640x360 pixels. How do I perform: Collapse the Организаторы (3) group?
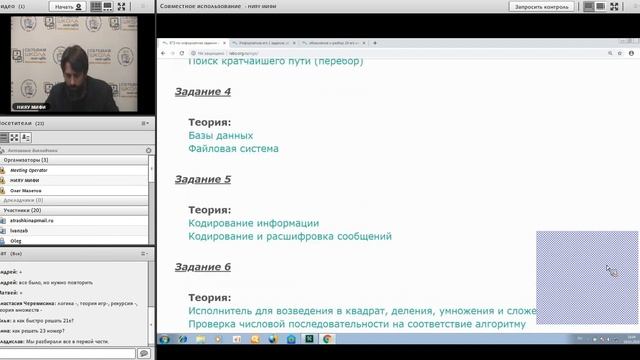pos(74,160)
